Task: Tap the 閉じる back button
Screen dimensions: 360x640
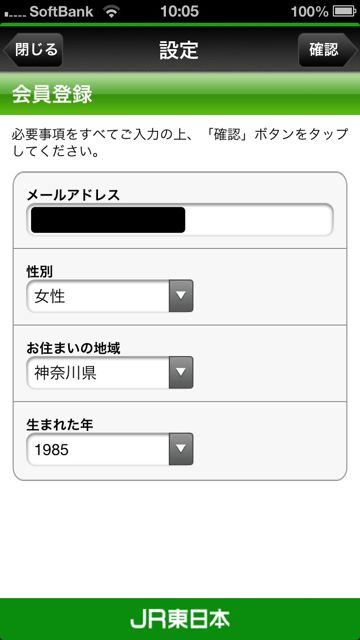Action: (33, 50)
